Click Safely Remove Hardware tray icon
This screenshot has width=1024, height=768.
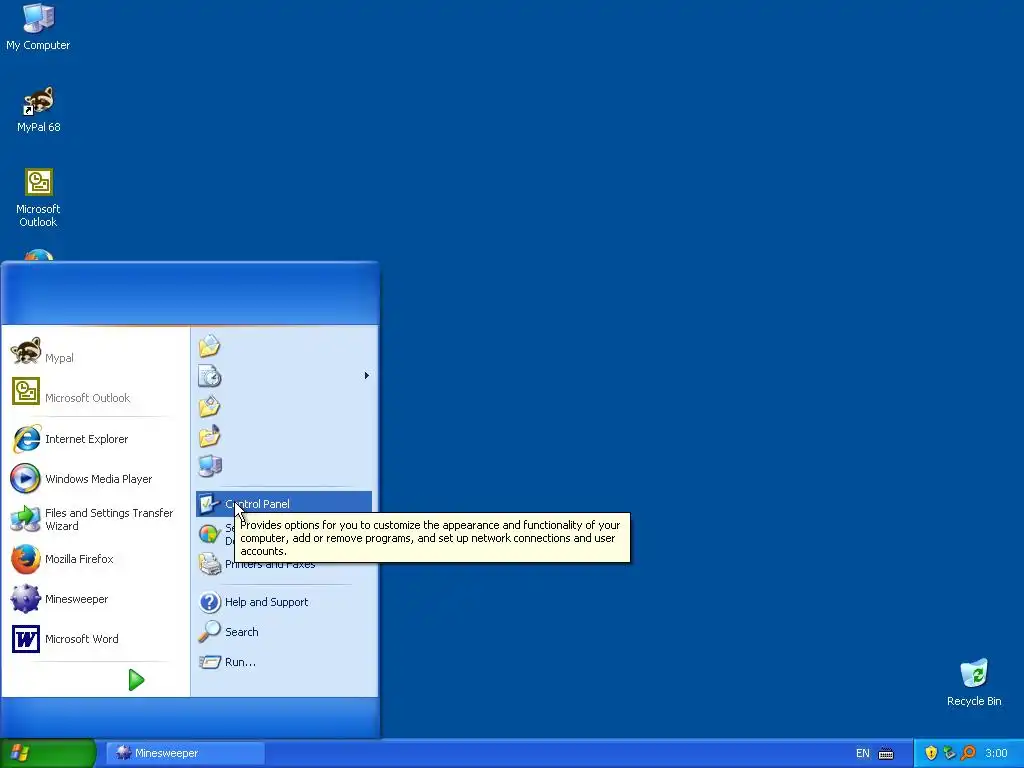tap(950, 753)
